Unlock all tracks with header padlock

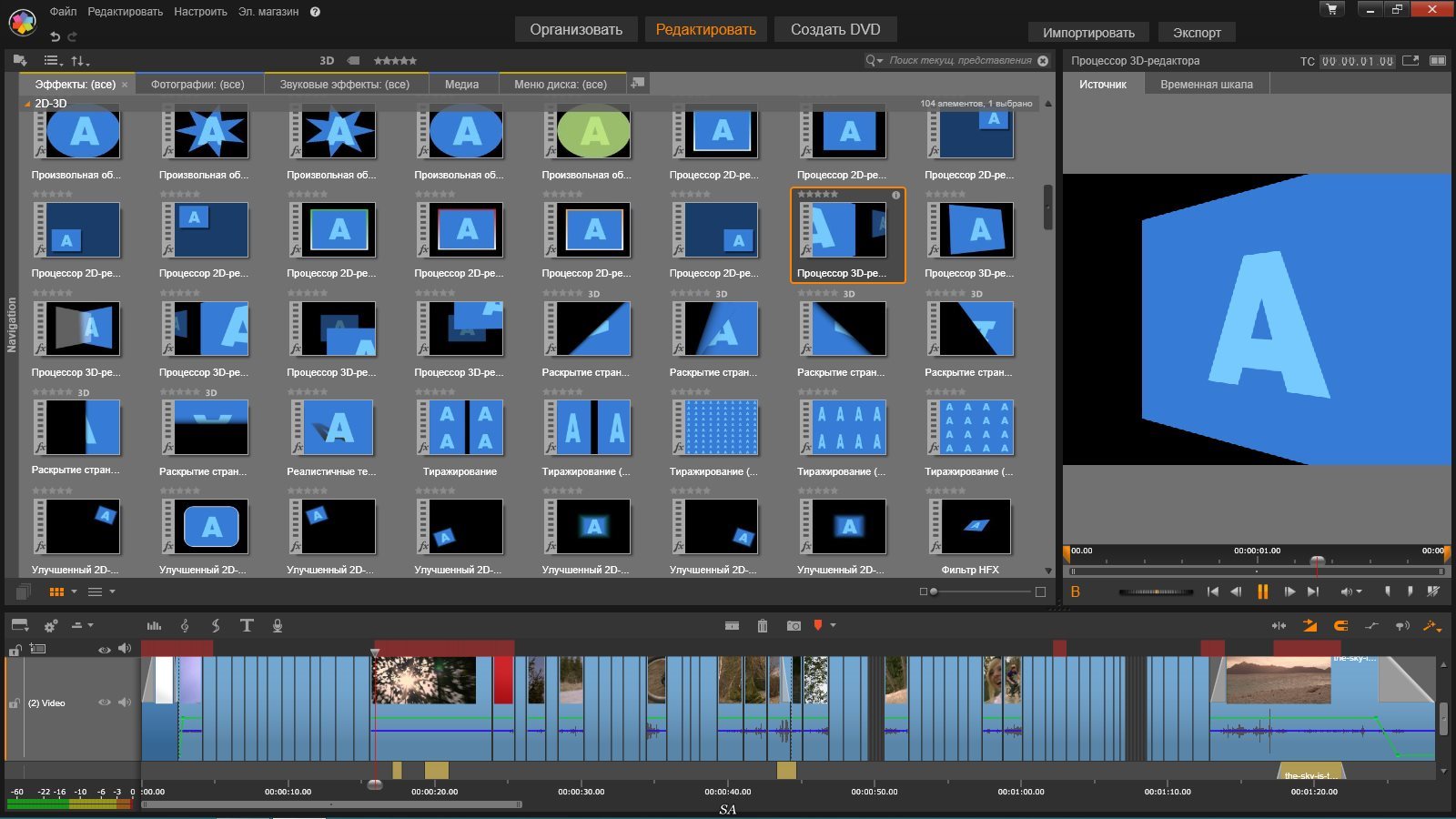[x=15, y=650]
